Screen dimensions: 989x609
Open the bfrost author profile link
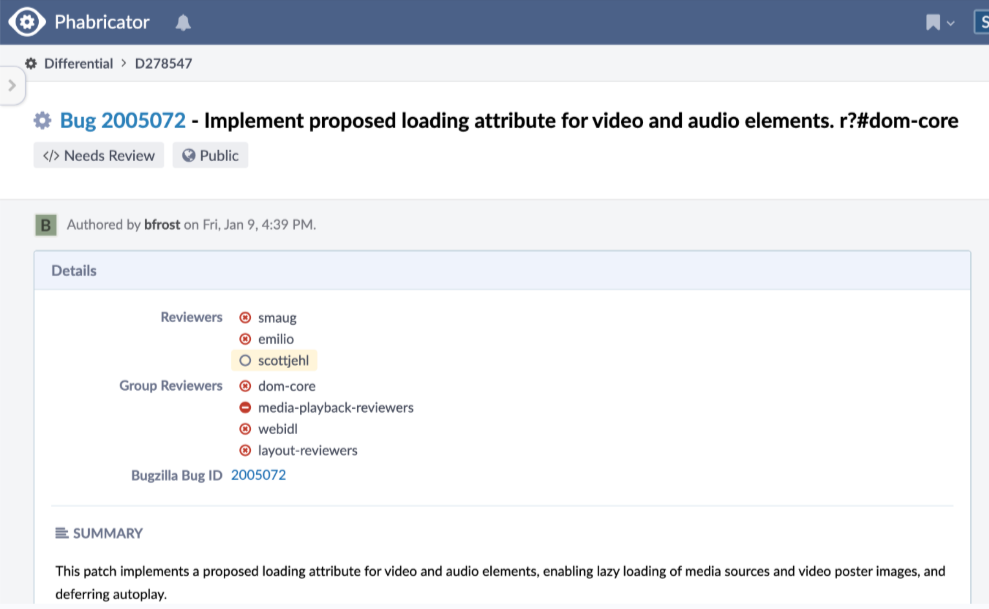(162, 224)
